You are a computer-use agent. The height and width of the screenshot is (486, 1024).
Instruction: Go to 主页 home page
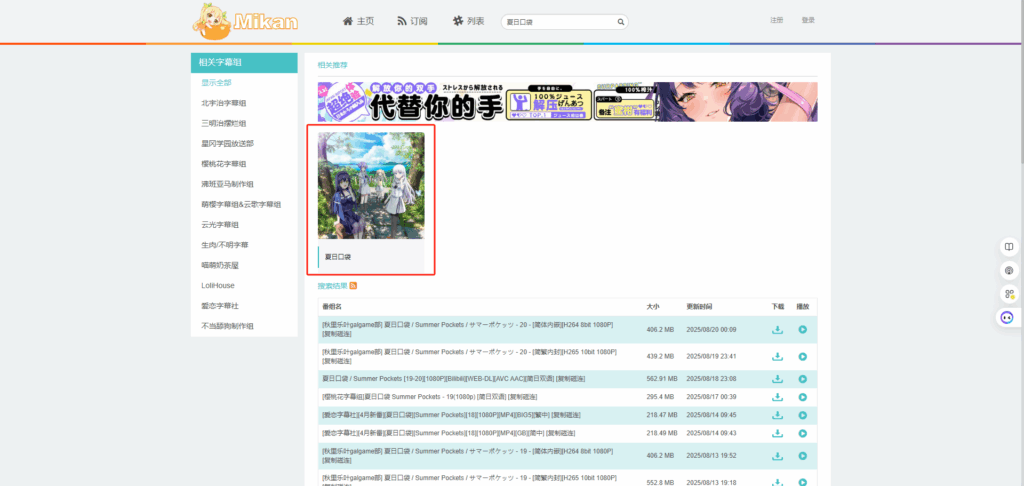359,21
